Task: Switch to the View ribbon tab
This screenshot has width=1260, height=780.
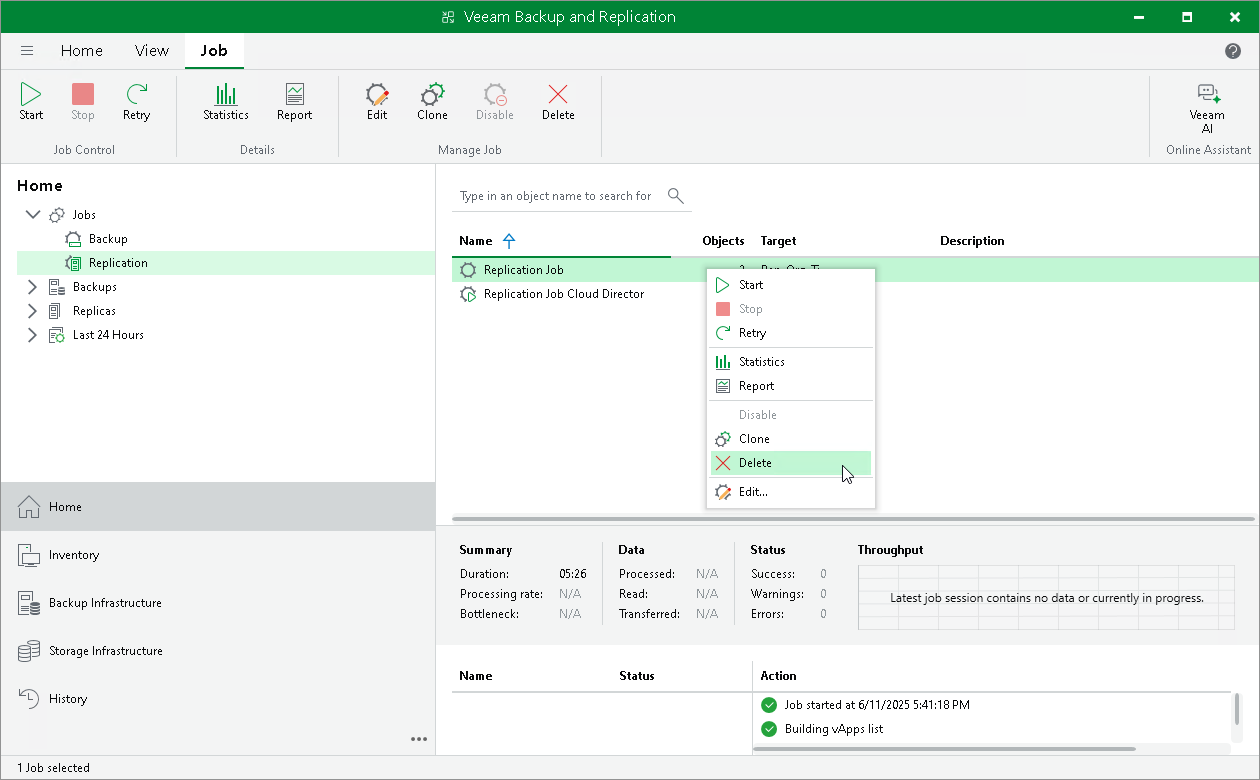Action: click(151, 50)
